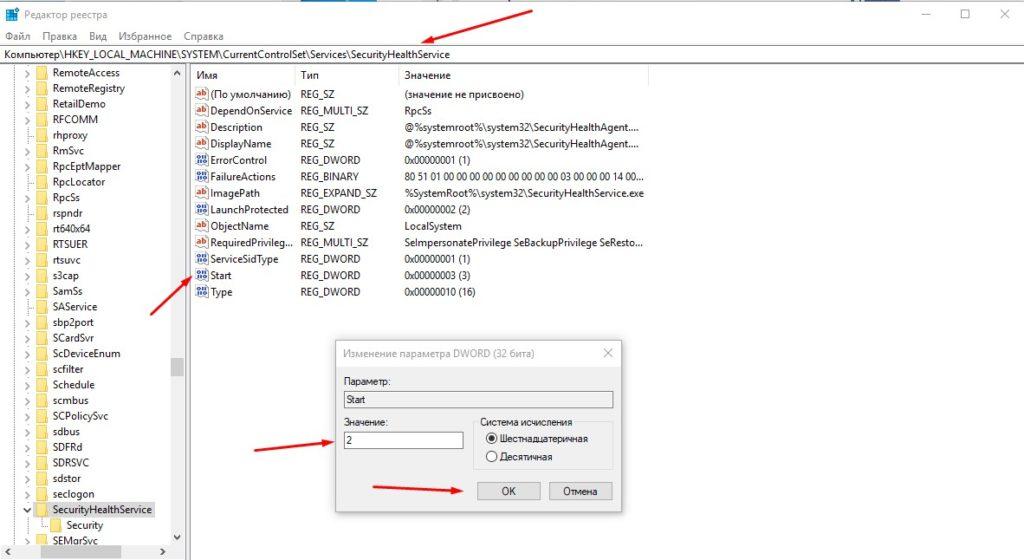Viewport: 1024px width, 560px height.
Task: Open the Файл menu
Action: tap(18, 37)
